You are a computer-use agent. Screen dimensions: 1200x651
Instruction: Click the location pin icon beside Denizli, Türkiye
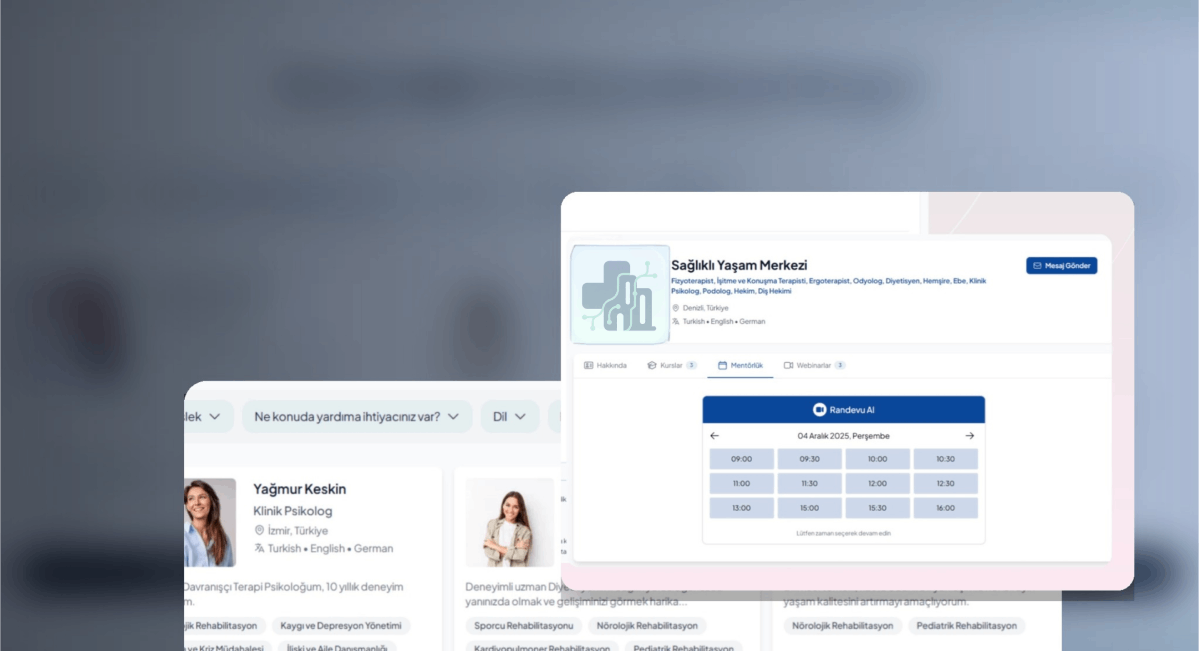click(675, 308)
